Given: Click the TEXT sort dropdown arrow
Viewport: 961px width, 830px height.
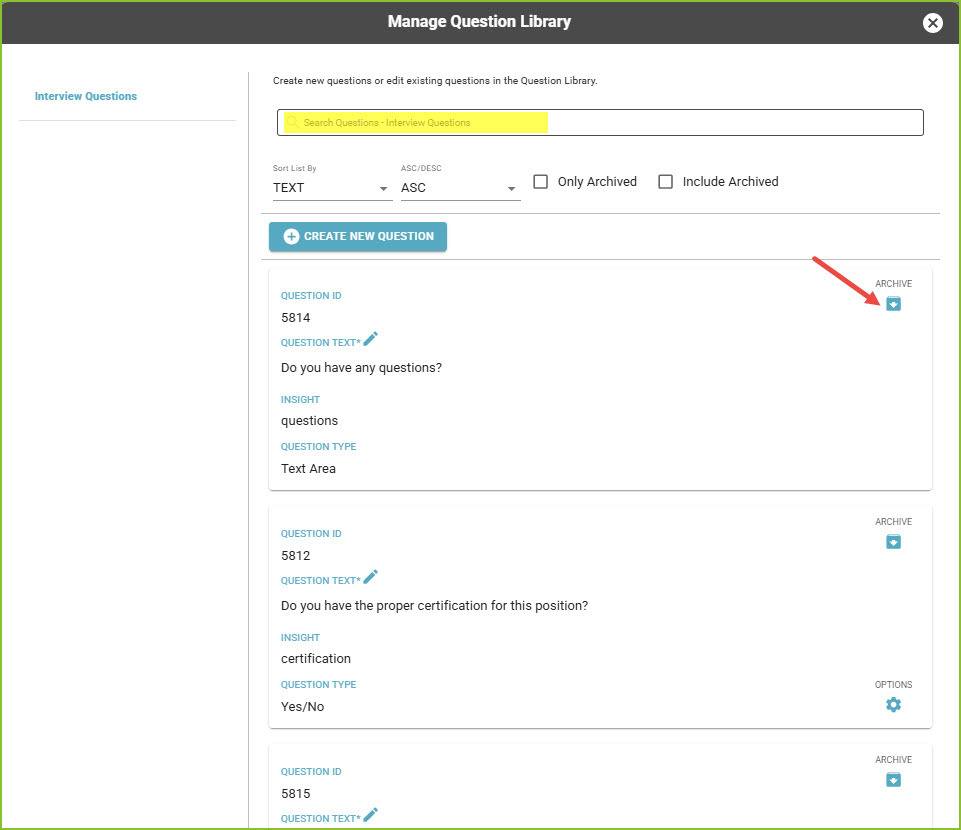Looking at the screenshot, I should coord(383,189).
